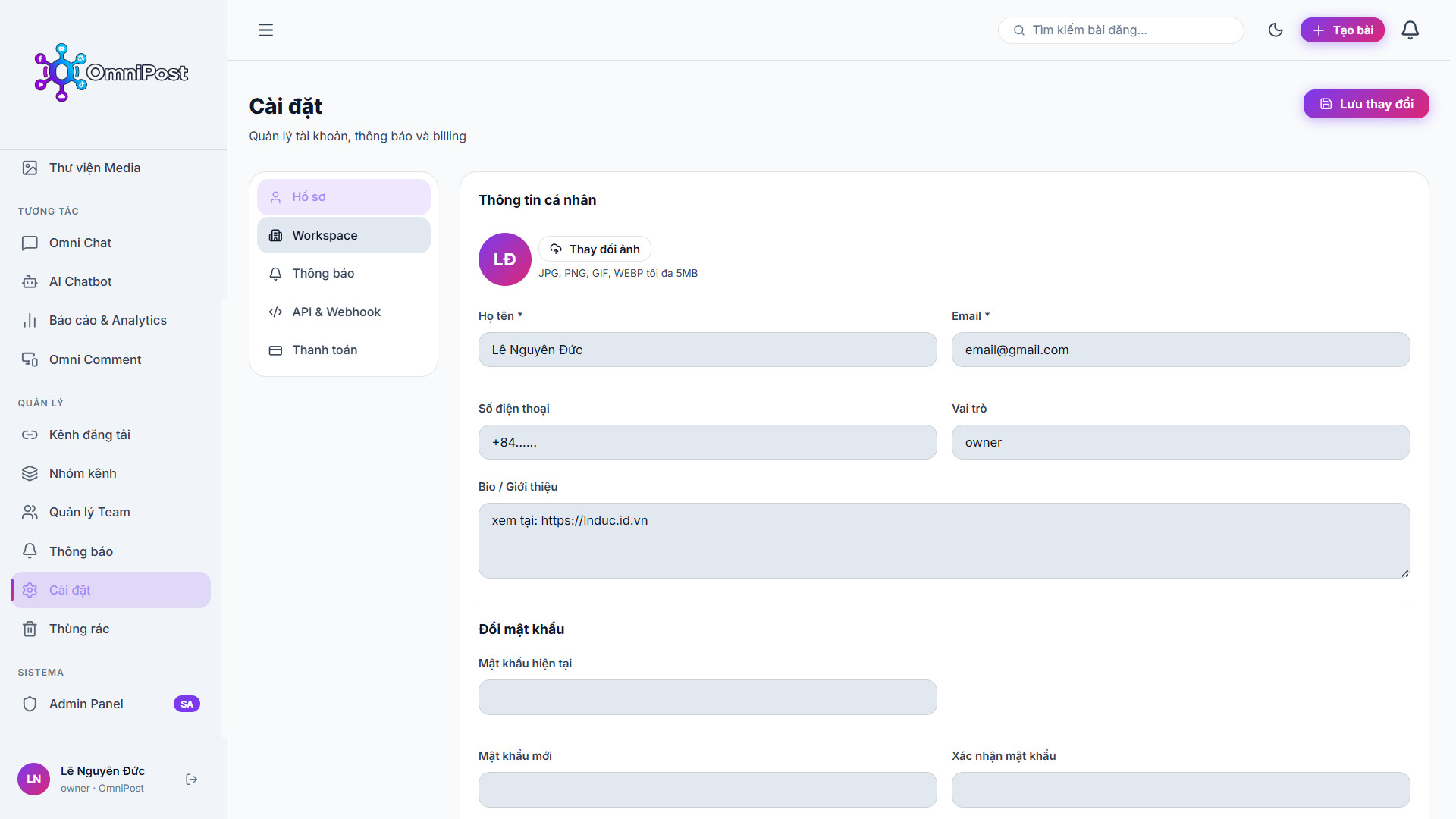Select Cài đặt in sidebar
This screenshot has width=1456, height=819.
(x=111, y=591)
